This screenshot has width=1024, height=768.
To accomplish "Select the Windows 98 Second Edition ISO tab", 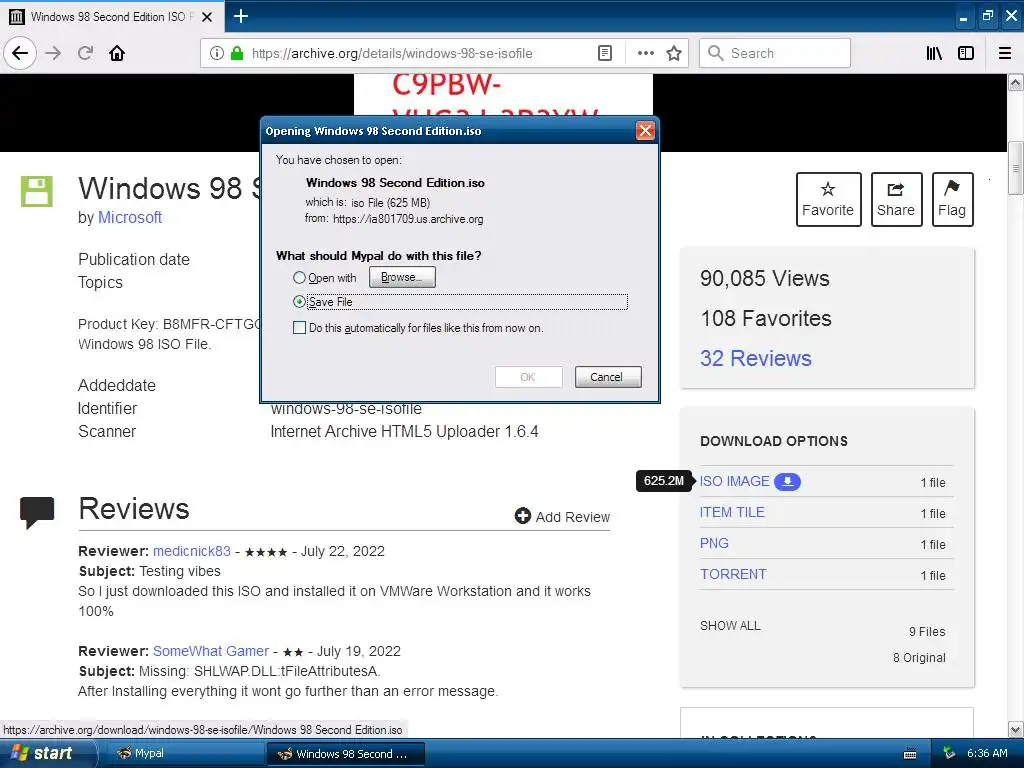I will click(112, 17).
